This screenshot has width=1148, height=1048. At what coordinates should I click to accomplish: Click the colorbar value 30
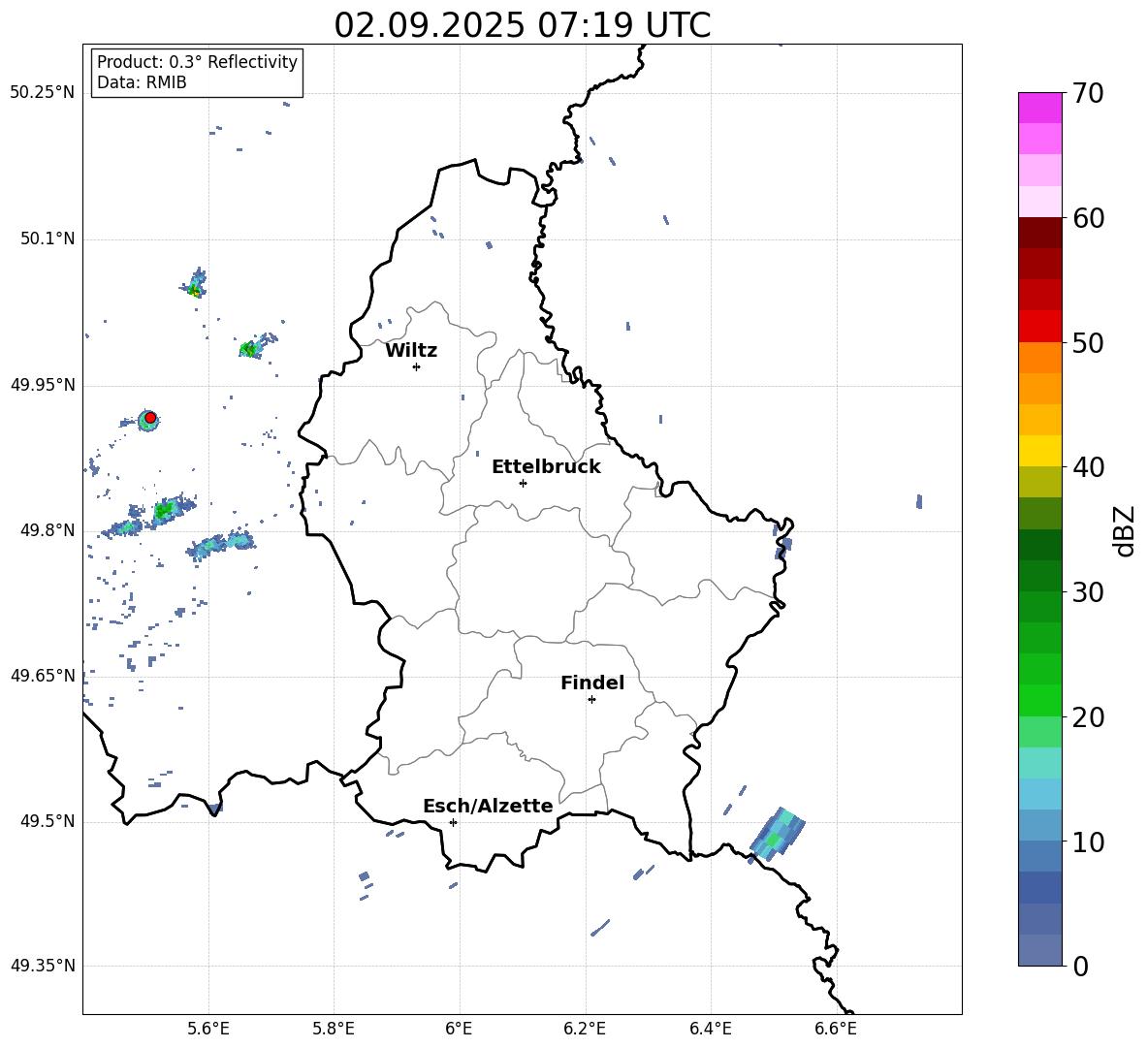(1088, 592)
